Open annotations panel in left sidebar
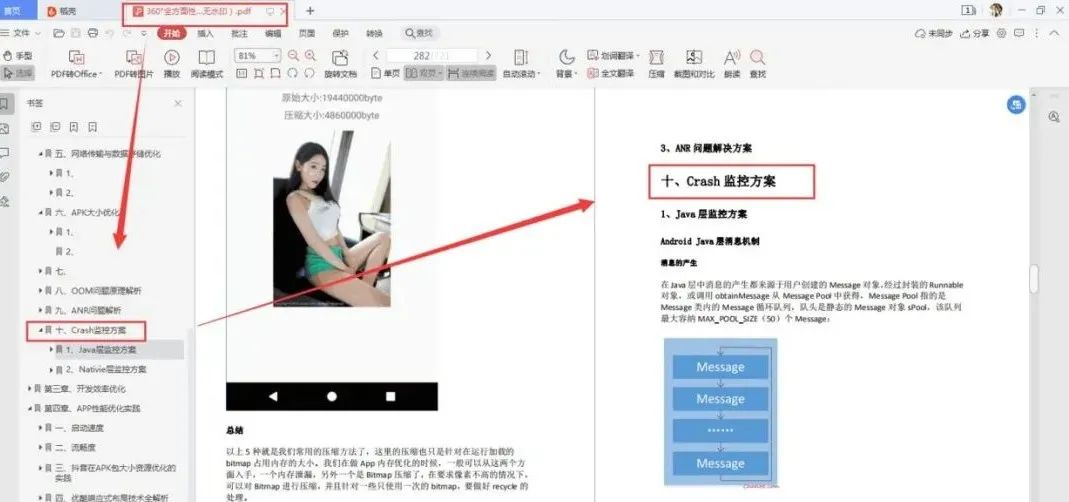This screenshot has height=502, width=1069. (5, 152)
